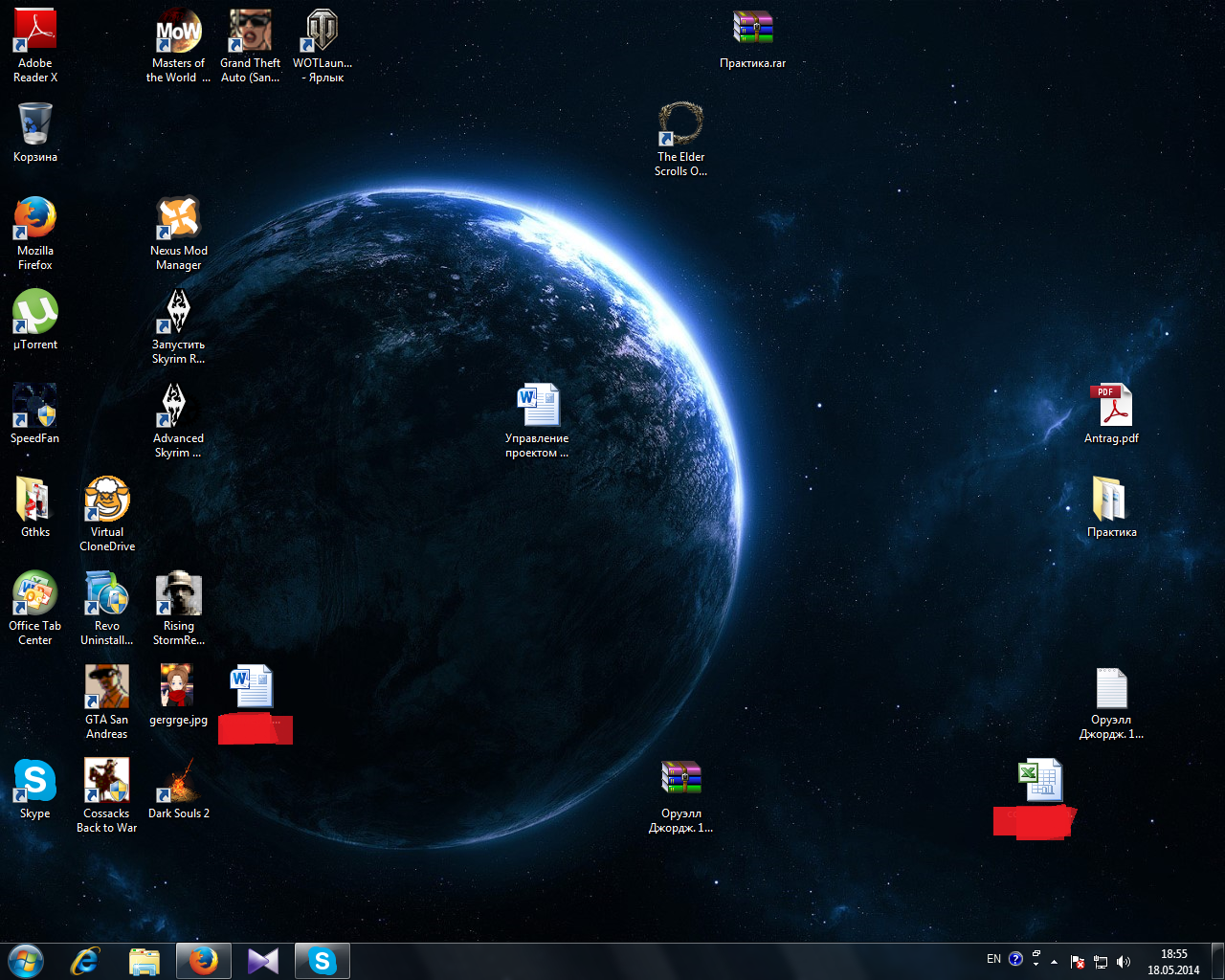Click the Action Center flag icon
The width and height of the screenshot is (1225, 980).
point(1078,962)
